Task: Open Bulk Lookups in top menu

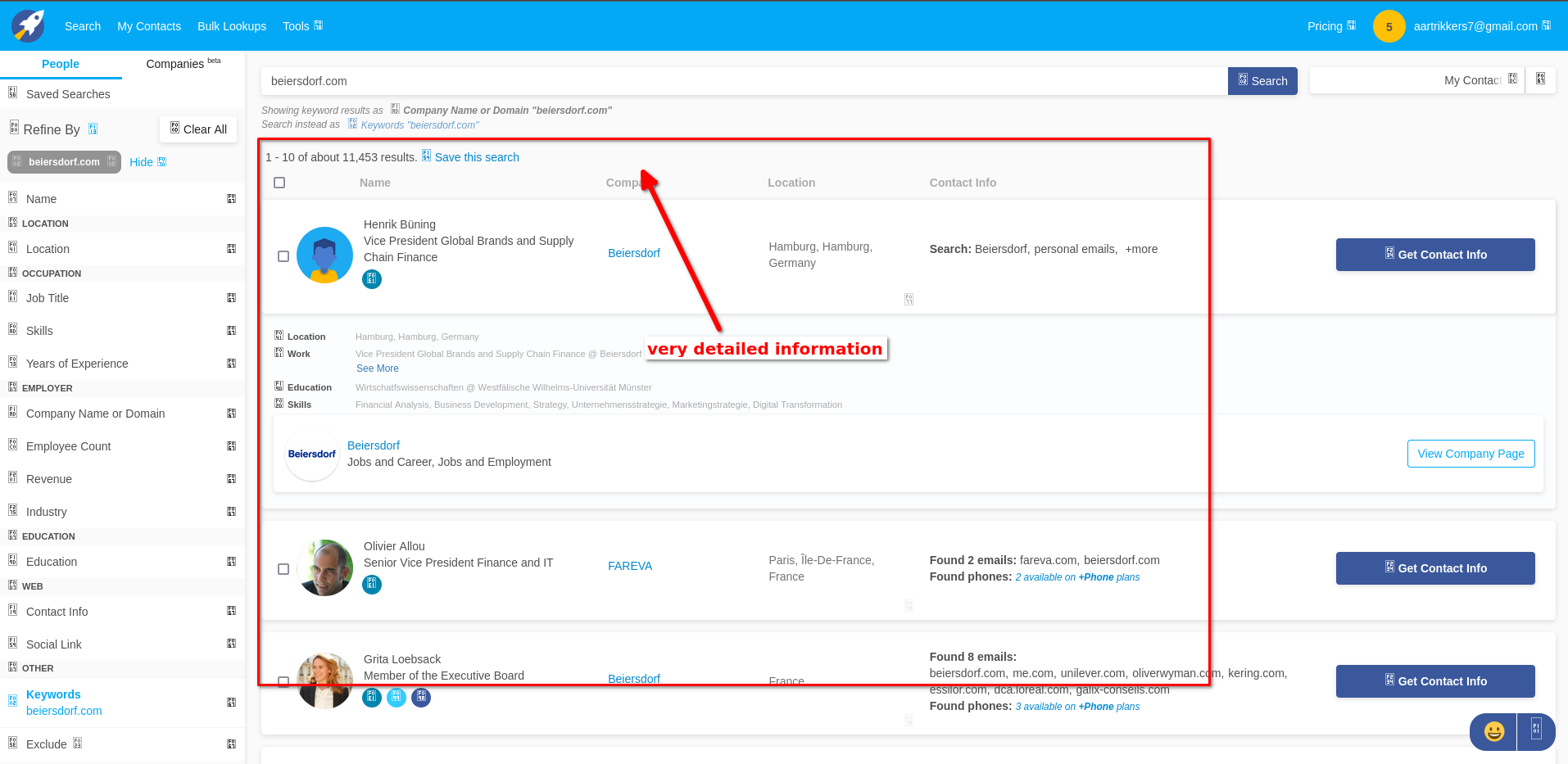Action: click(232, 26)
